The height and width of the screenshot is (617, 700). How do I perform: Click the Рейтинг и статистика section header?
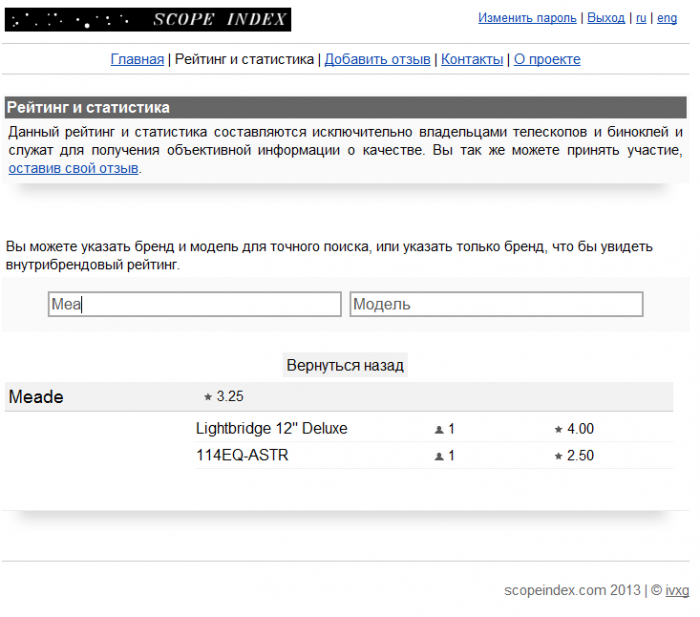[346, 108]
